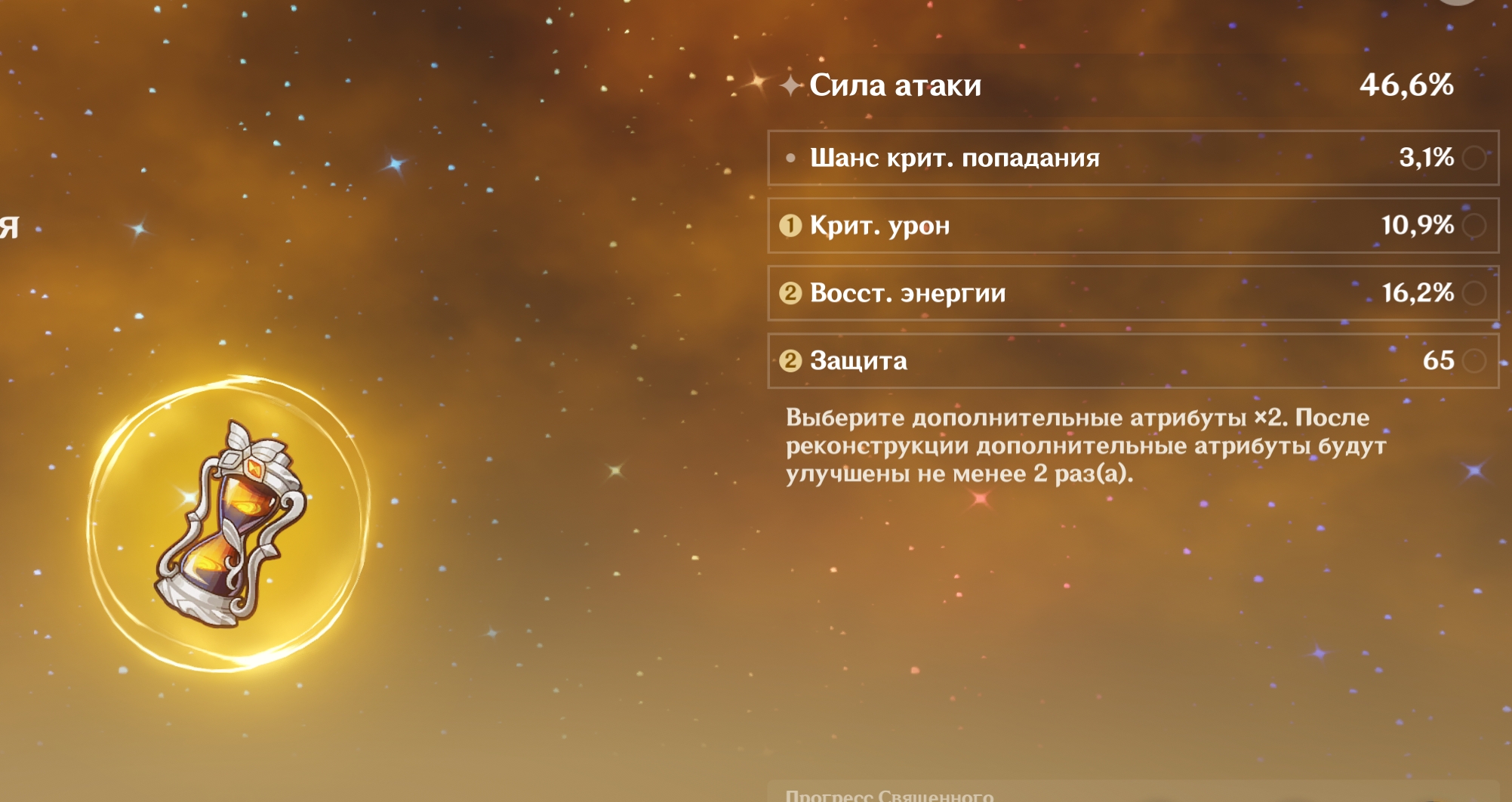The height and width of the screenshot is (802, 1512).
Task: Click the 10,9% crit damage value
Action: [x=1418, y=225]
